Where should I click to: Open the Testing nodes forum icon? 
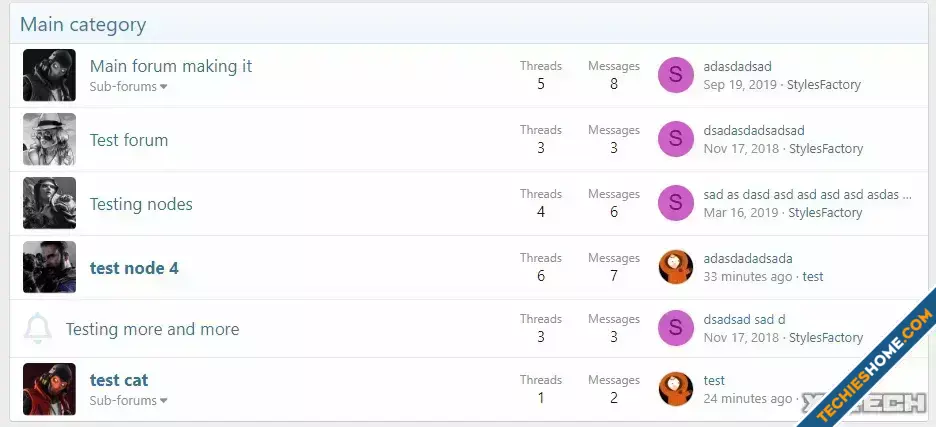[50, 203]
